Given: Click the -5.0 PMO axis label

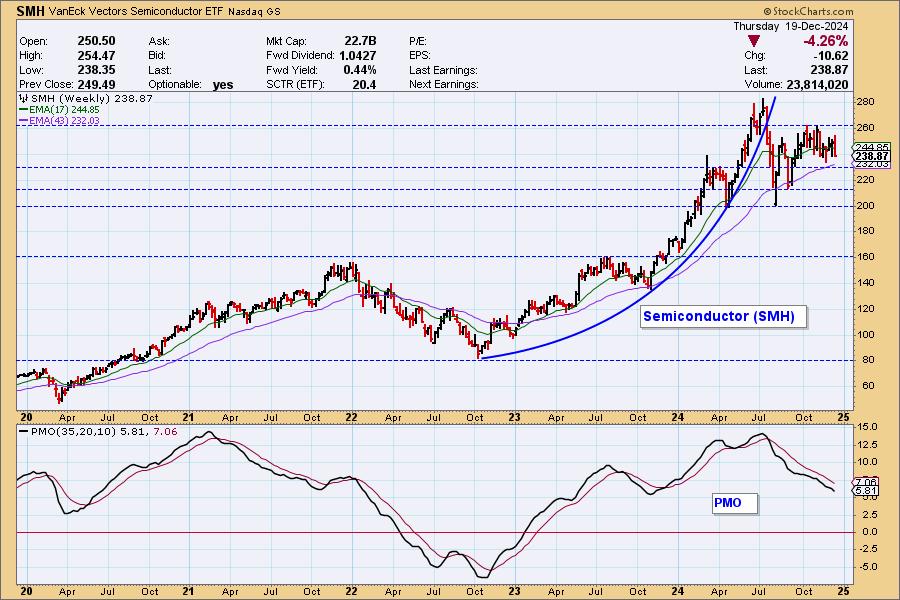Looking at the screenshot, I should pos(866,567).
